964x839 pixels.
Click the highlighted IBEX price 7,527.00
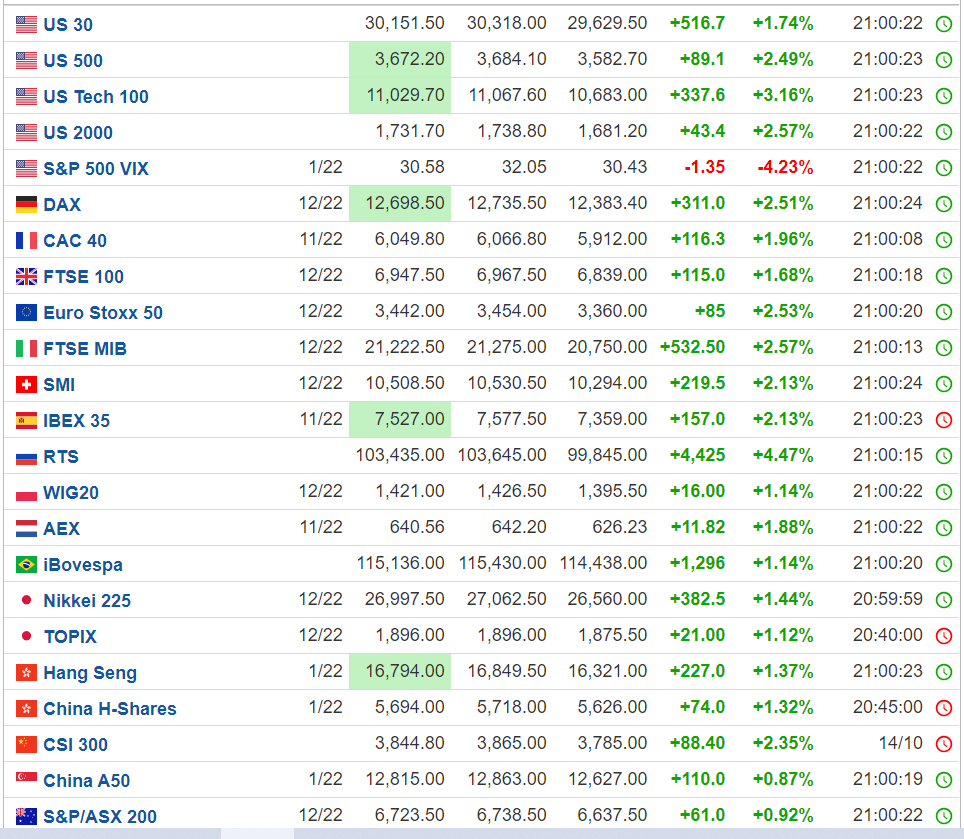coord(400,420)
